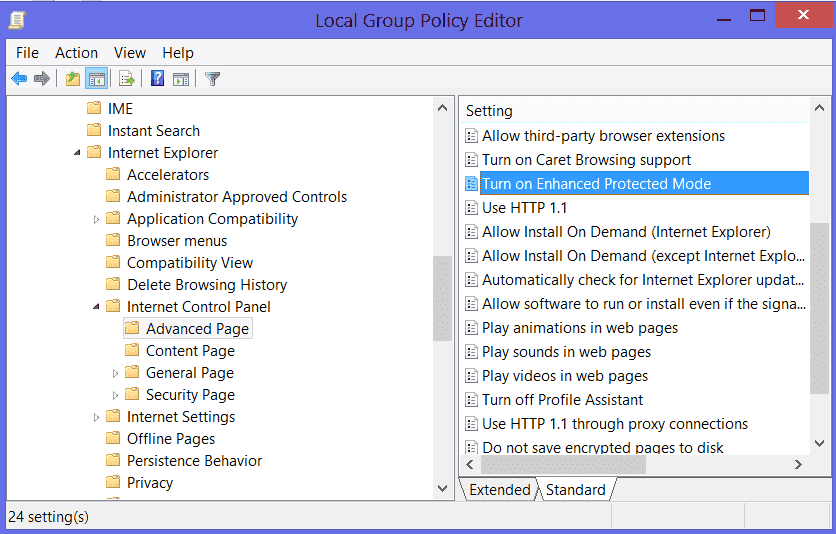Image resolution: width=836 pixels, height=534 pixels.
Task: Click policy icon beside Play videos in web pages
Action: click(471, 376)
